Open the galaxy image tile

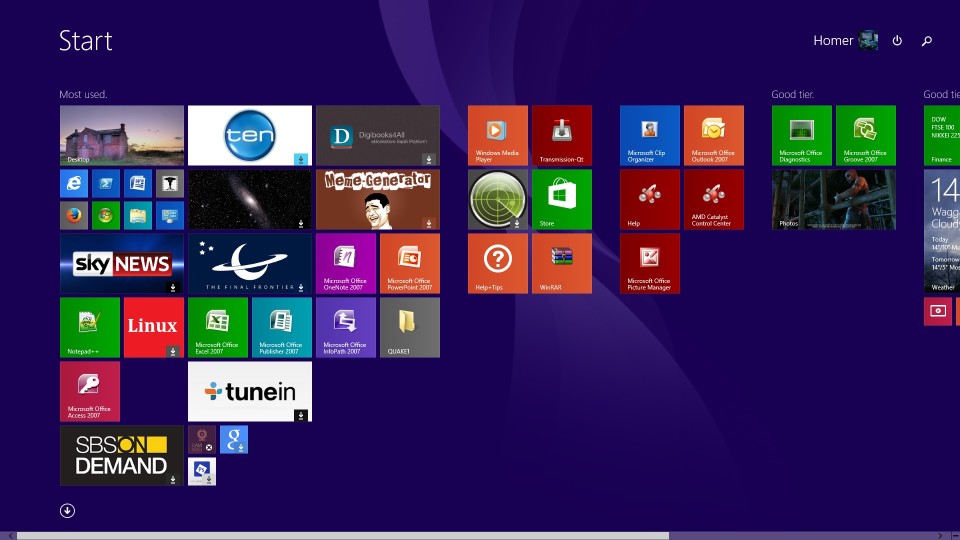point(250,200)
